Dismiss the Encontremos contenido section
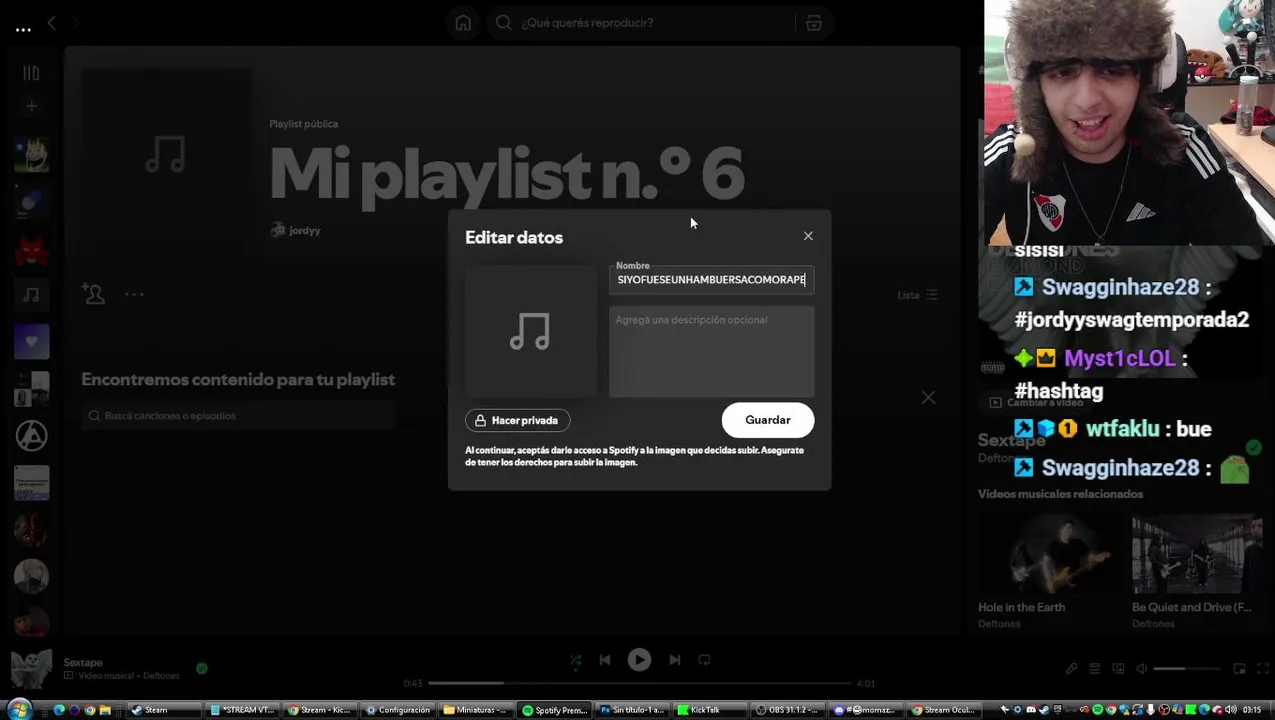This screenshot has height=720, width=1275. 928,398
